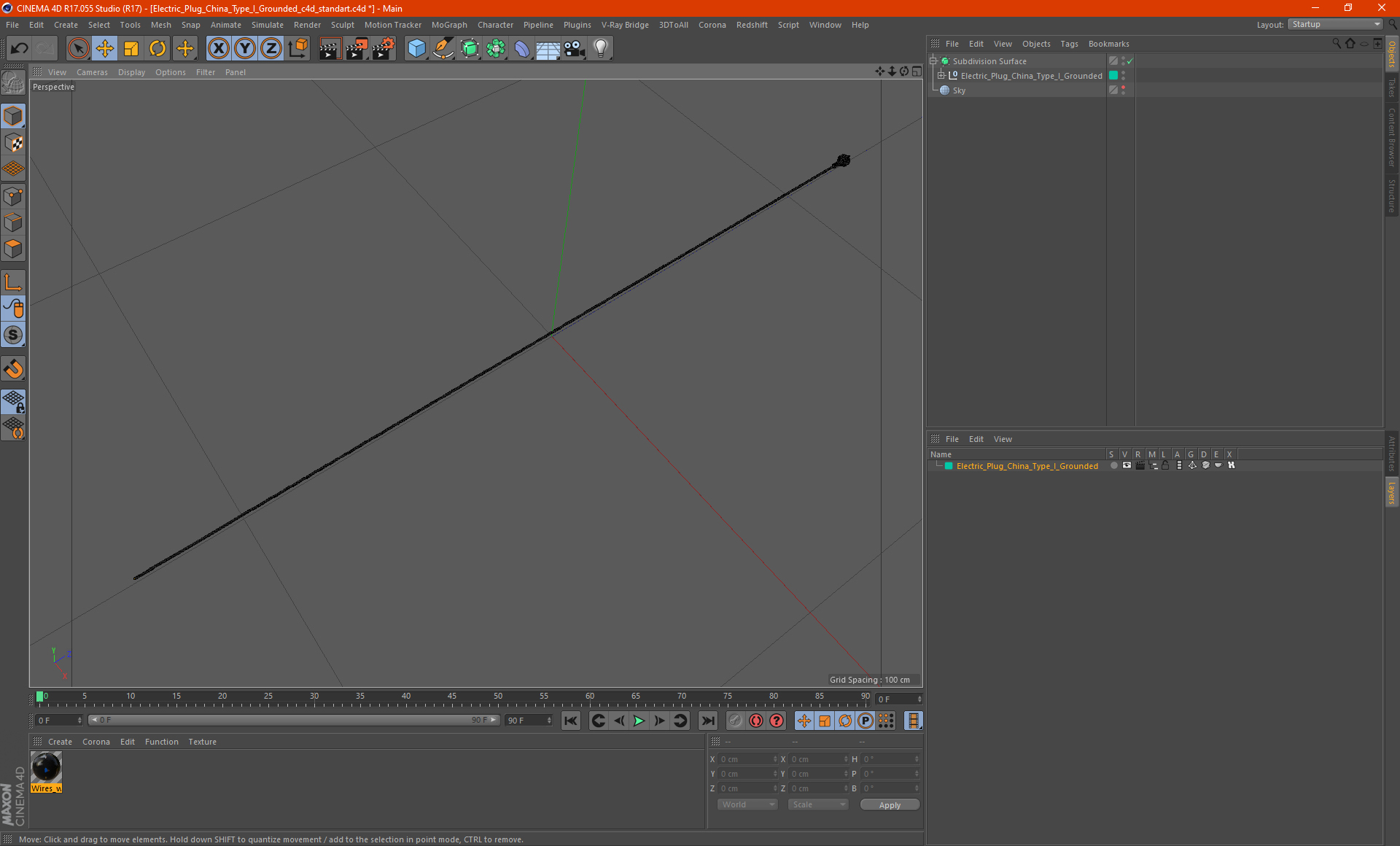Open Material Manager Texture menu
This screenshot has width=1400, height=846.
click(202, 742)
